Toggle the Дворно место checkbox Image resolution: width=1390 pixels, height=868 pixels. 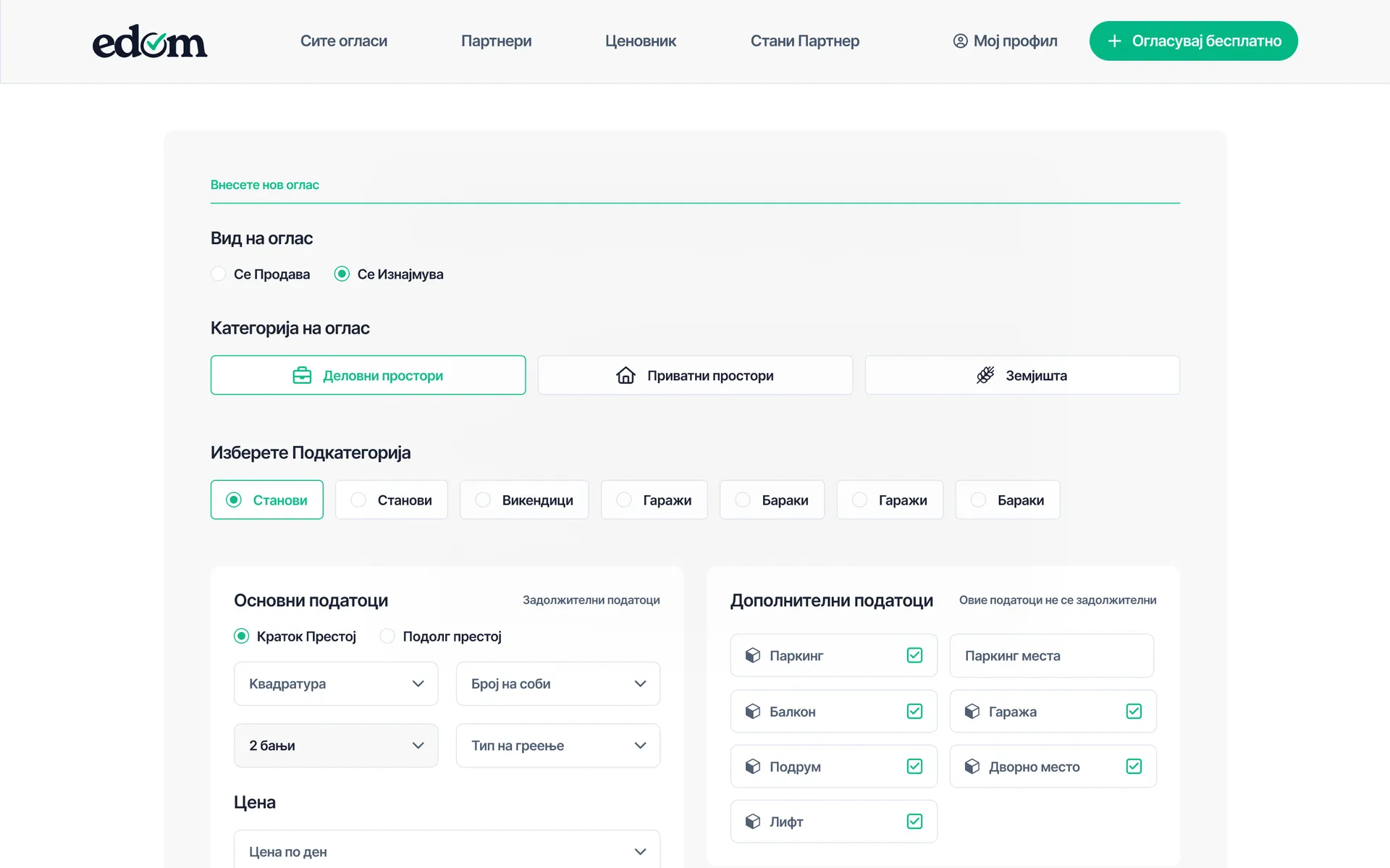1134,766
